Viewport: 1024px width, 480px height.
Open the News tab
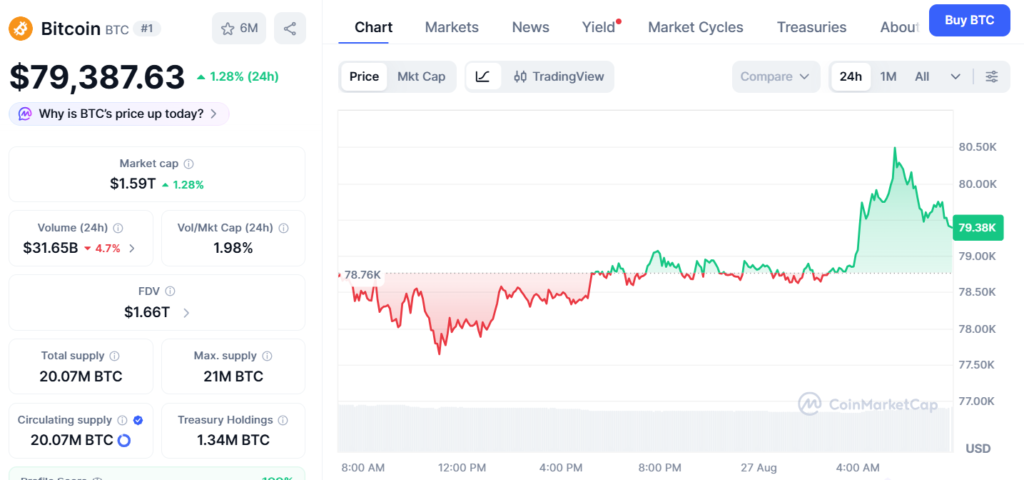pyautogui.click(x=530, y=27)
